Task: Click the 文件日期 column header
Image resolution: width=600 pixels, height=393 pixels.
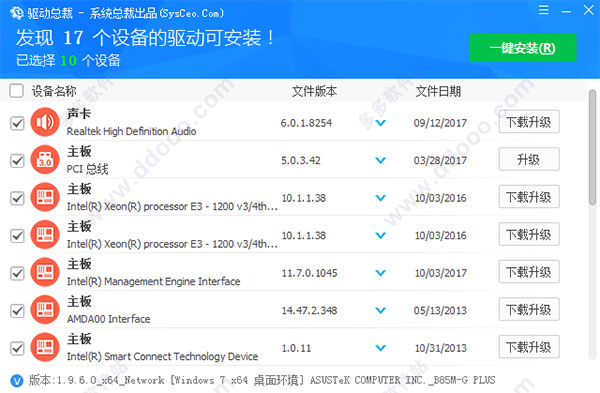Action: point(438,91)
